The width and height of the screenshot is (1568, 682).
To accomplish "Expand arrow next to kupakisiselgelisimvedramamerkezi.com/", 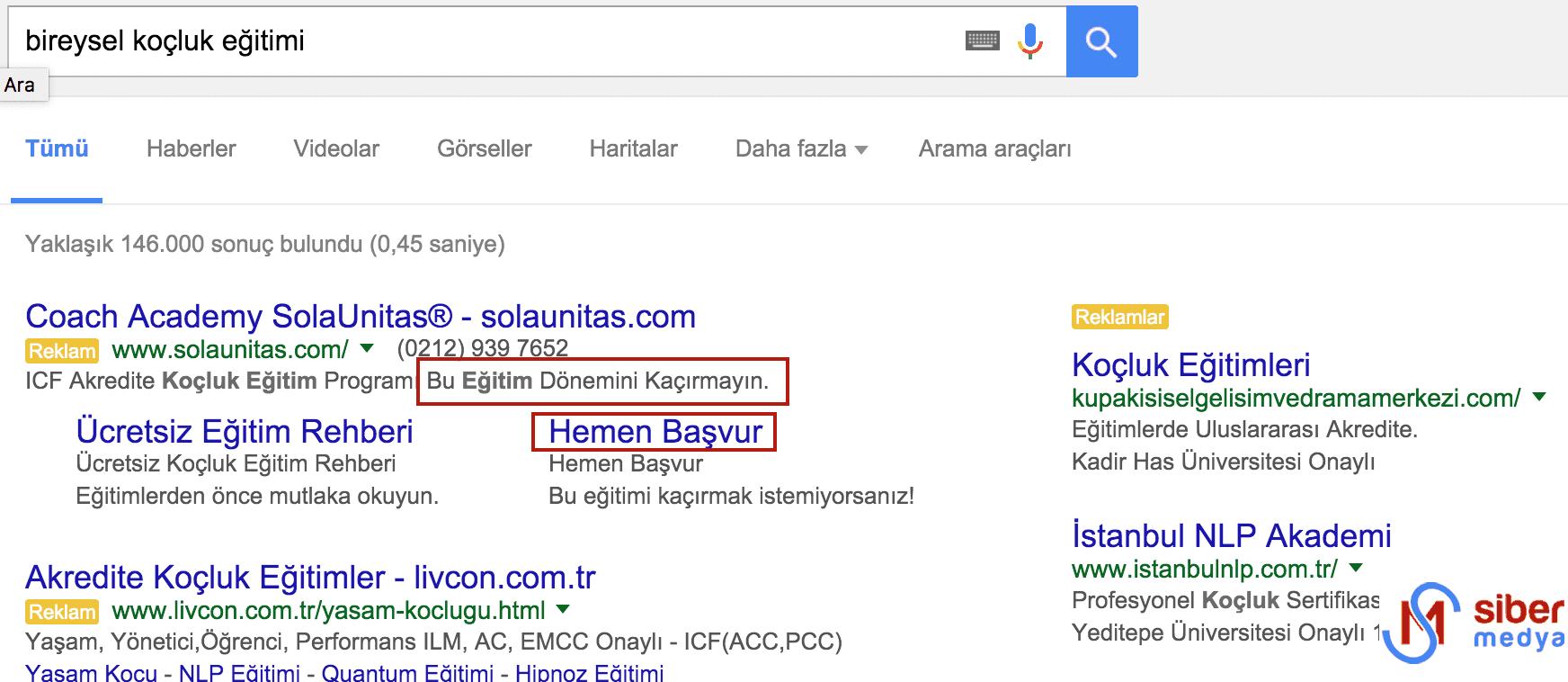I will click(x=1539, y=397).
